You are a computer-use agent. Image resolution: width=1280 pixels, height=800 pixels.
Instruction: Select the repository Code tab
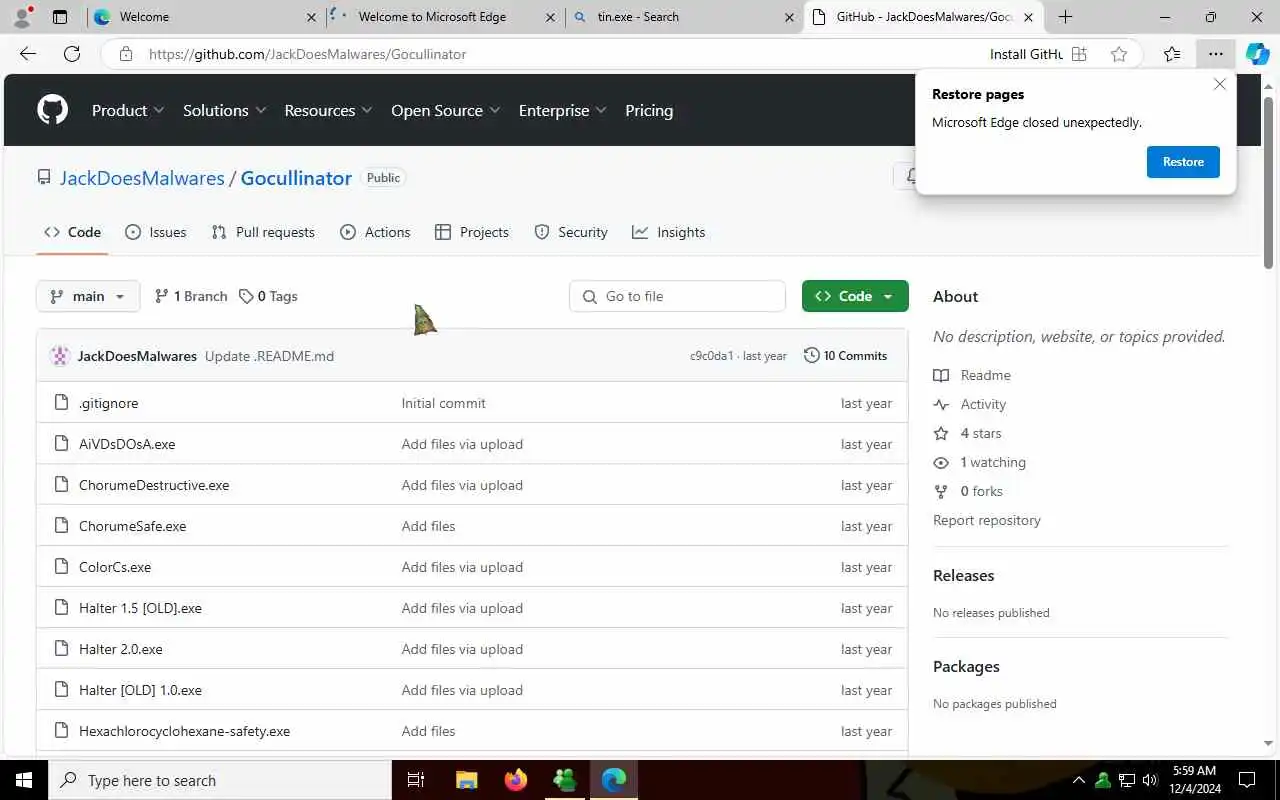point(72,232)
